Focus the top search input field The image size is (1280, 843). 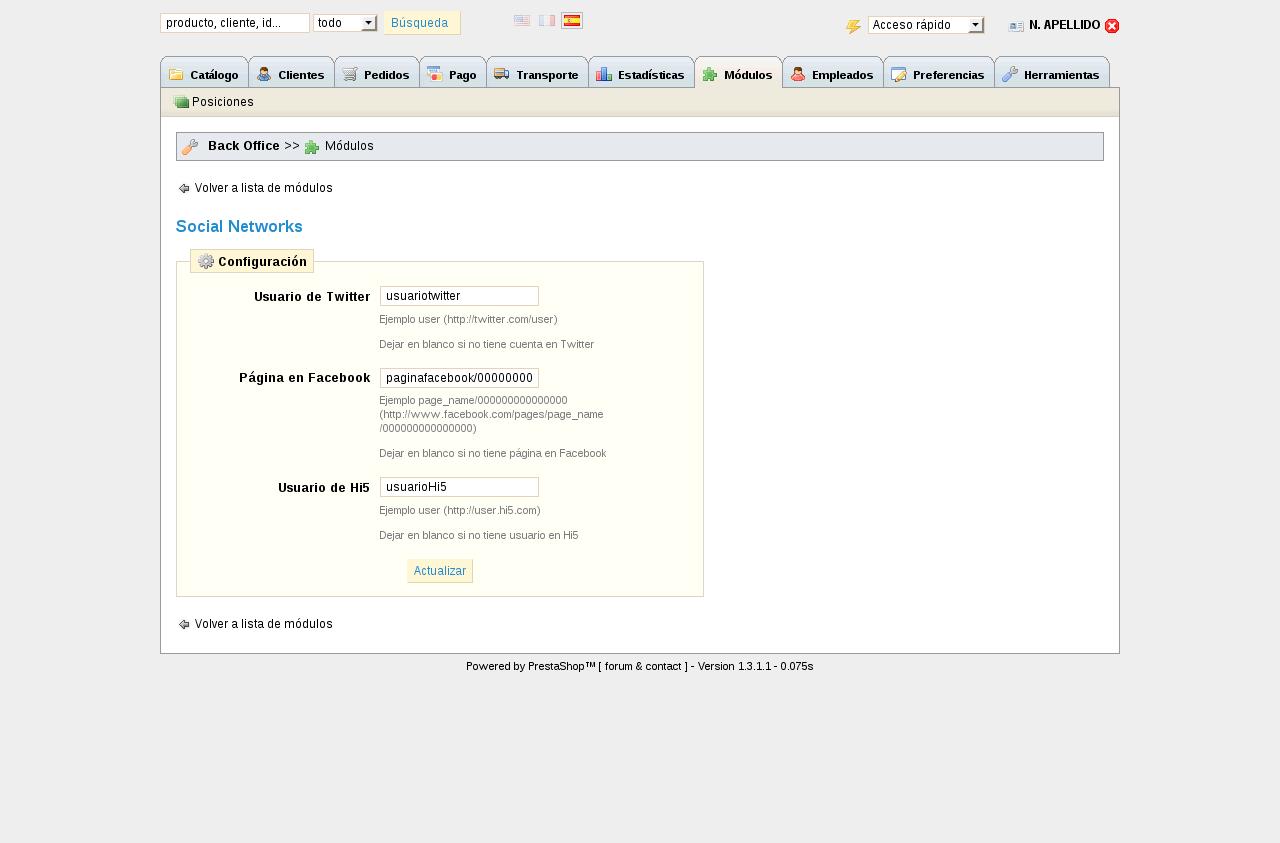(x=235, y=23)
